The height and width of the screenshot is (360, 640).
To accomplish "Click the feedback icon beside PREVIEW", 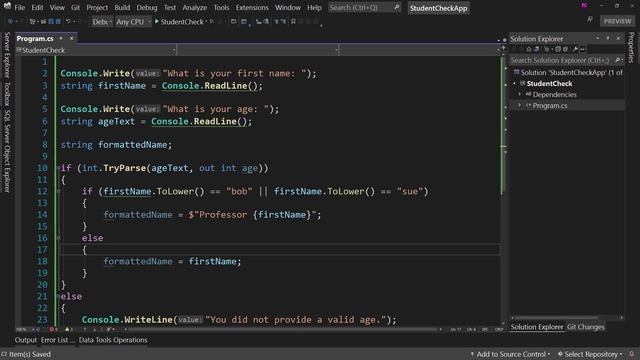I will tap(590, 20).
